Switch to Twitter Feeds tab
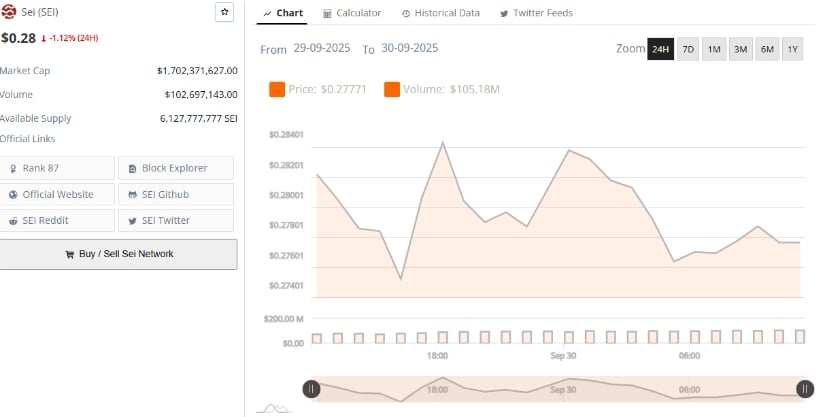 point(536,13)
